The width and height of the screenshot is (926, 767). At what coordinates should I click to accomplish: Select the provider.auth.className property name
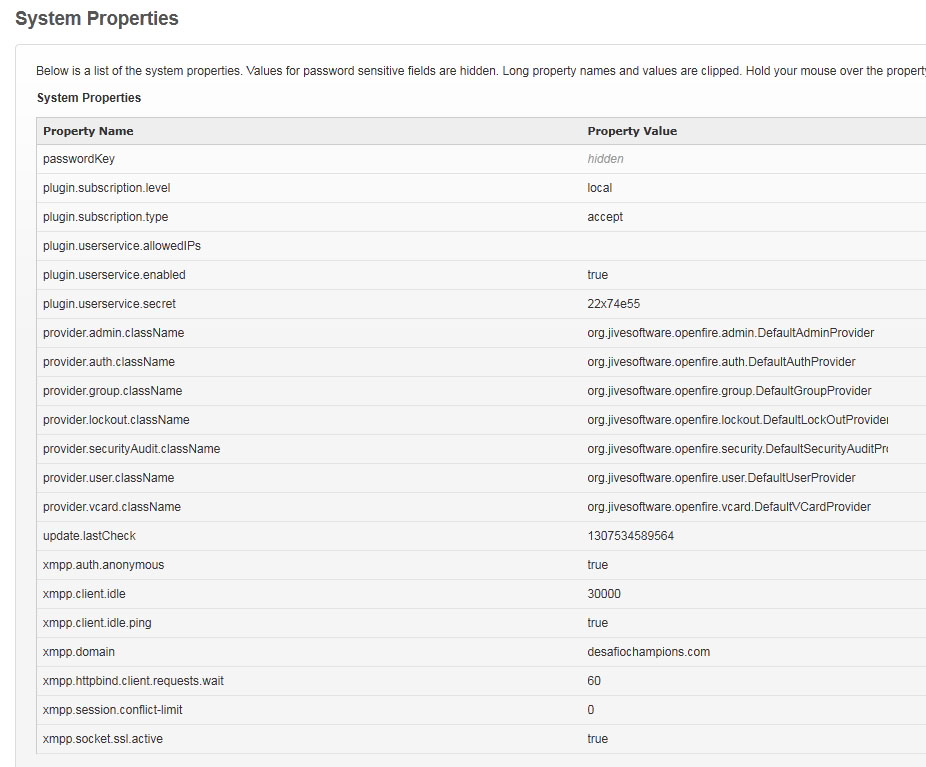109,361
